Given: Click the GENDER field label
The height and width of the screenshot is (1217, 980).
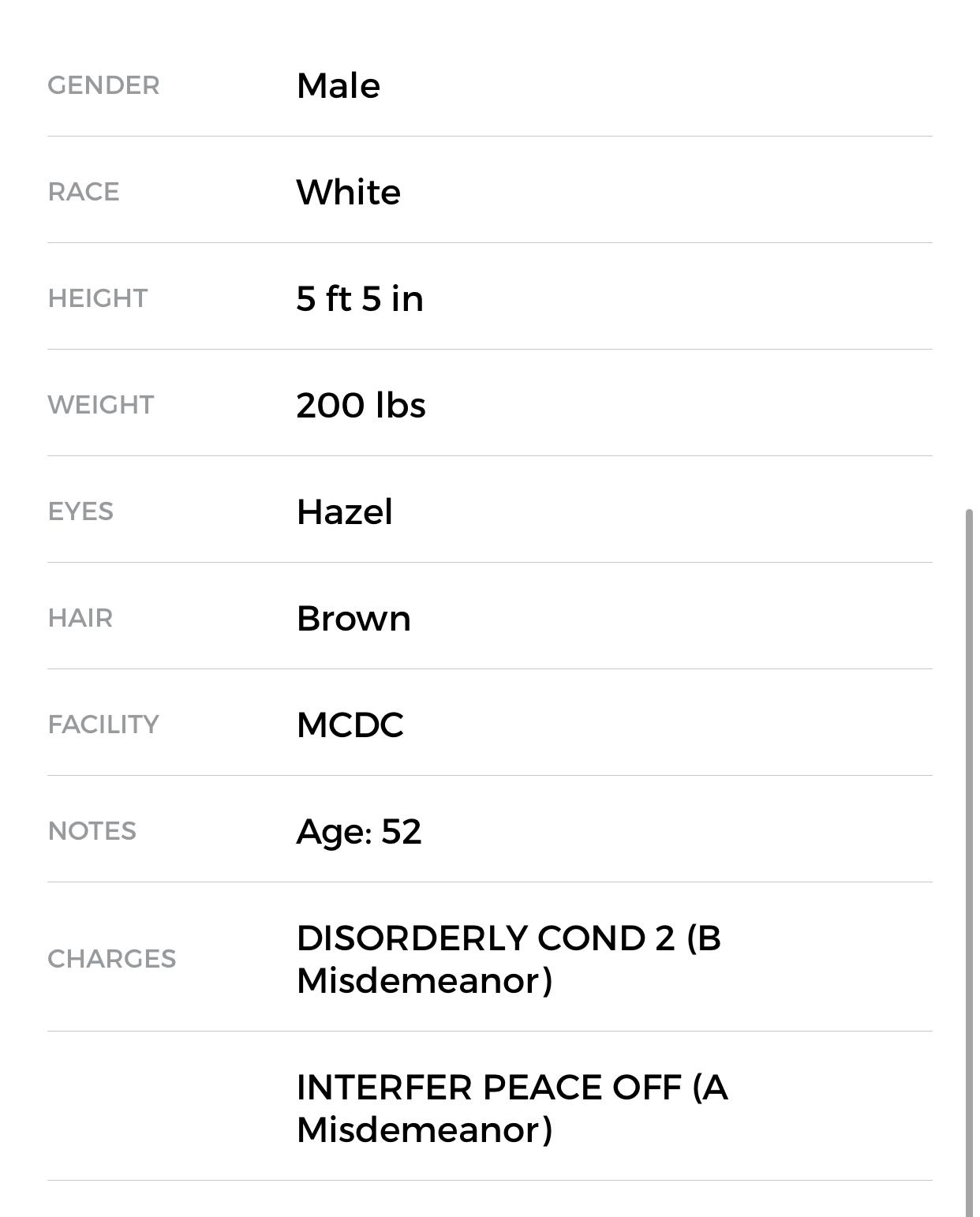Looking at the screenshot, I should [103, 85].
